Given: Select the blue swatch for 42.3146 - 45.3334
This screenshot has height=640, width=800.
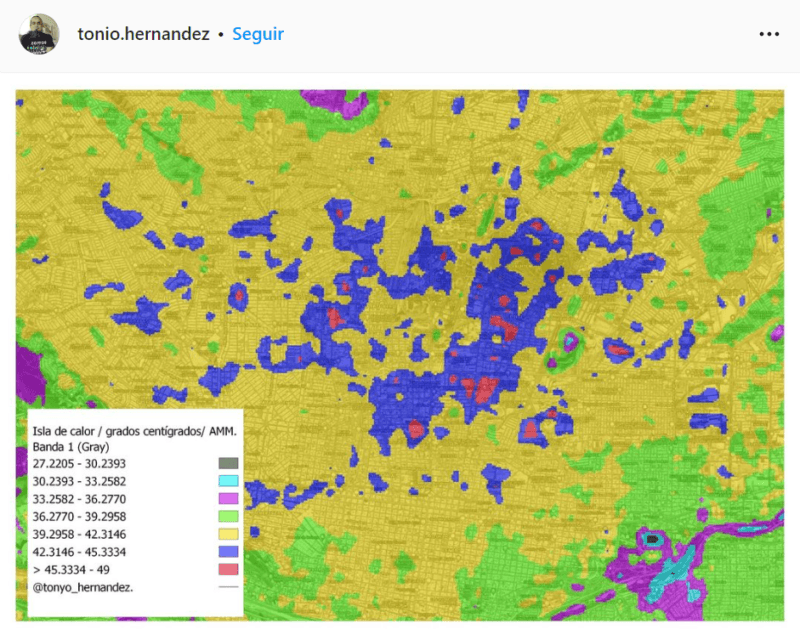Looking at the screenshot, I should [227, 551].
